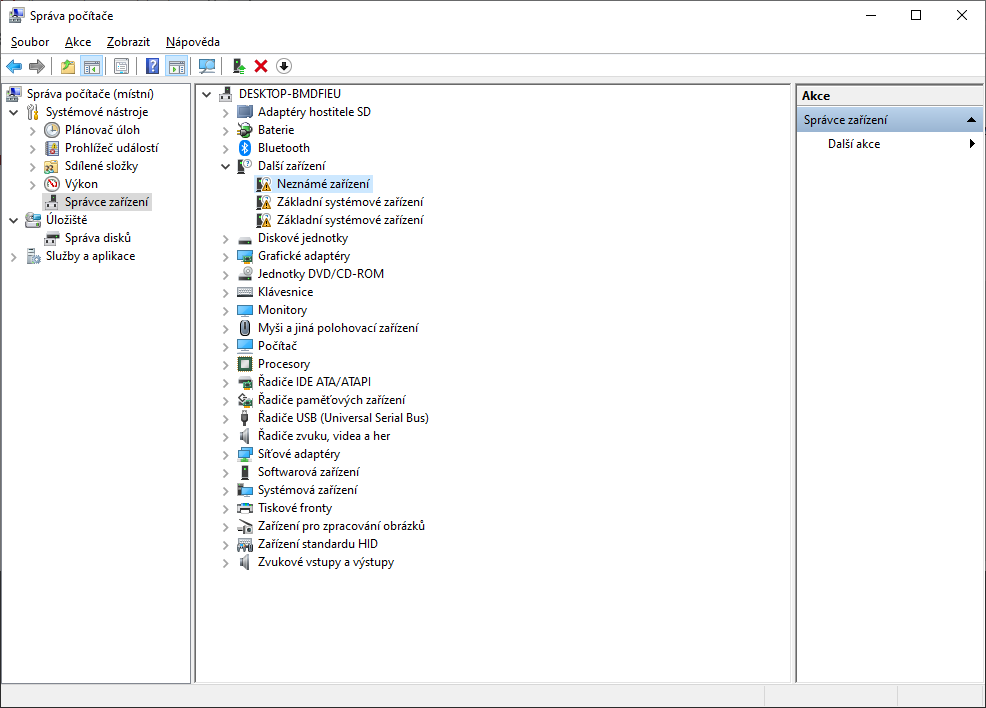Collapse the Systémové nástroje node

click(x=14, y=113)
